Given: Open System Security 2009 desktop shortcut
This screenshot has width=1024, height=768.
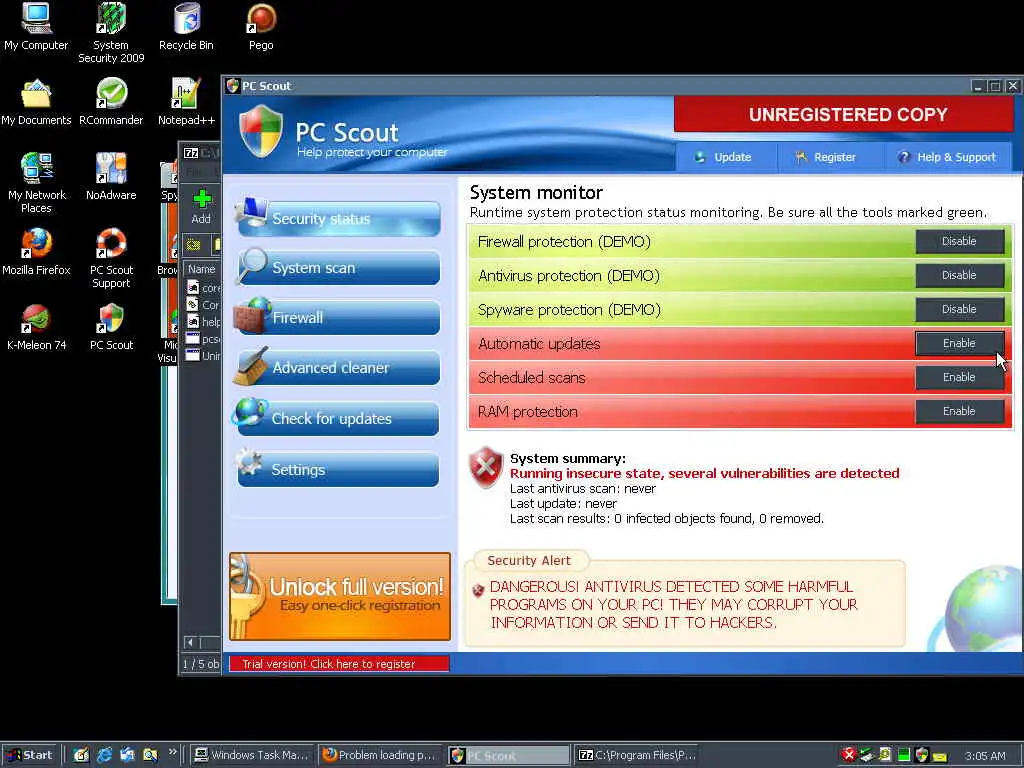Looking at the screenshot, I should point(111,31).
